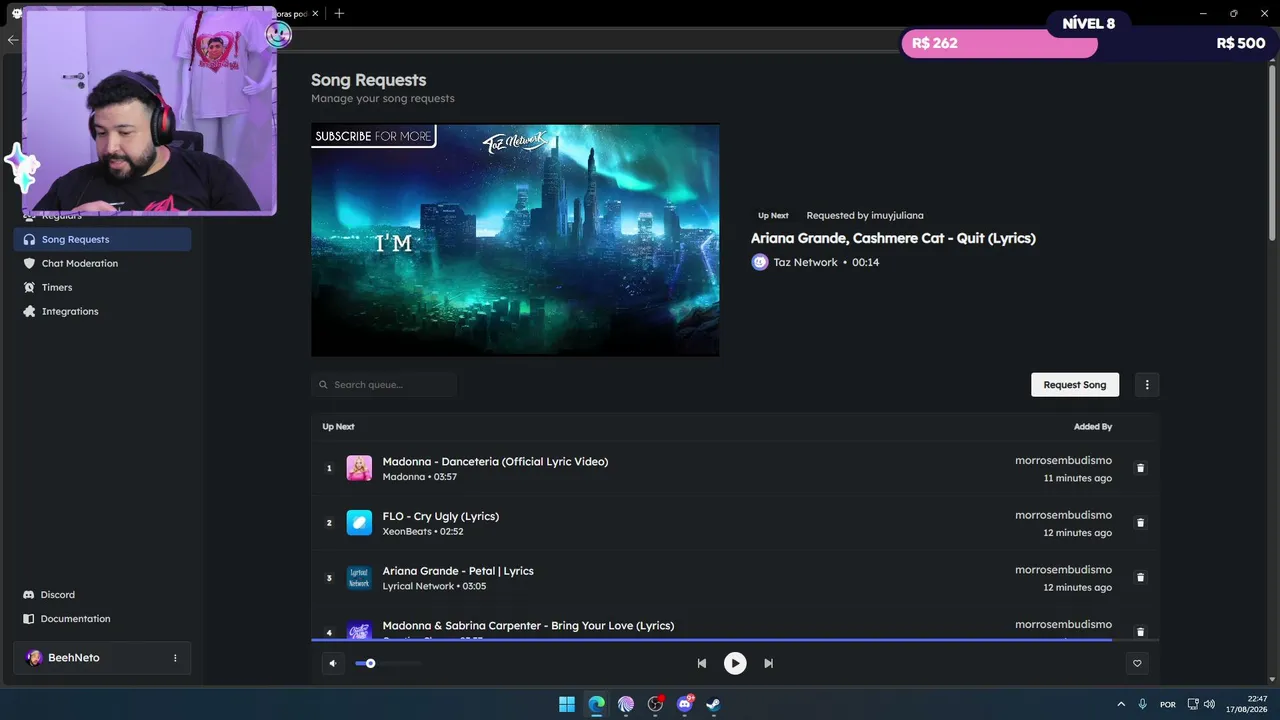This screenshot has width=1280, height=720.
Task: Click the shield icon beside Chat Moderation
Action: pyautogui.click(x=29, y=263)
